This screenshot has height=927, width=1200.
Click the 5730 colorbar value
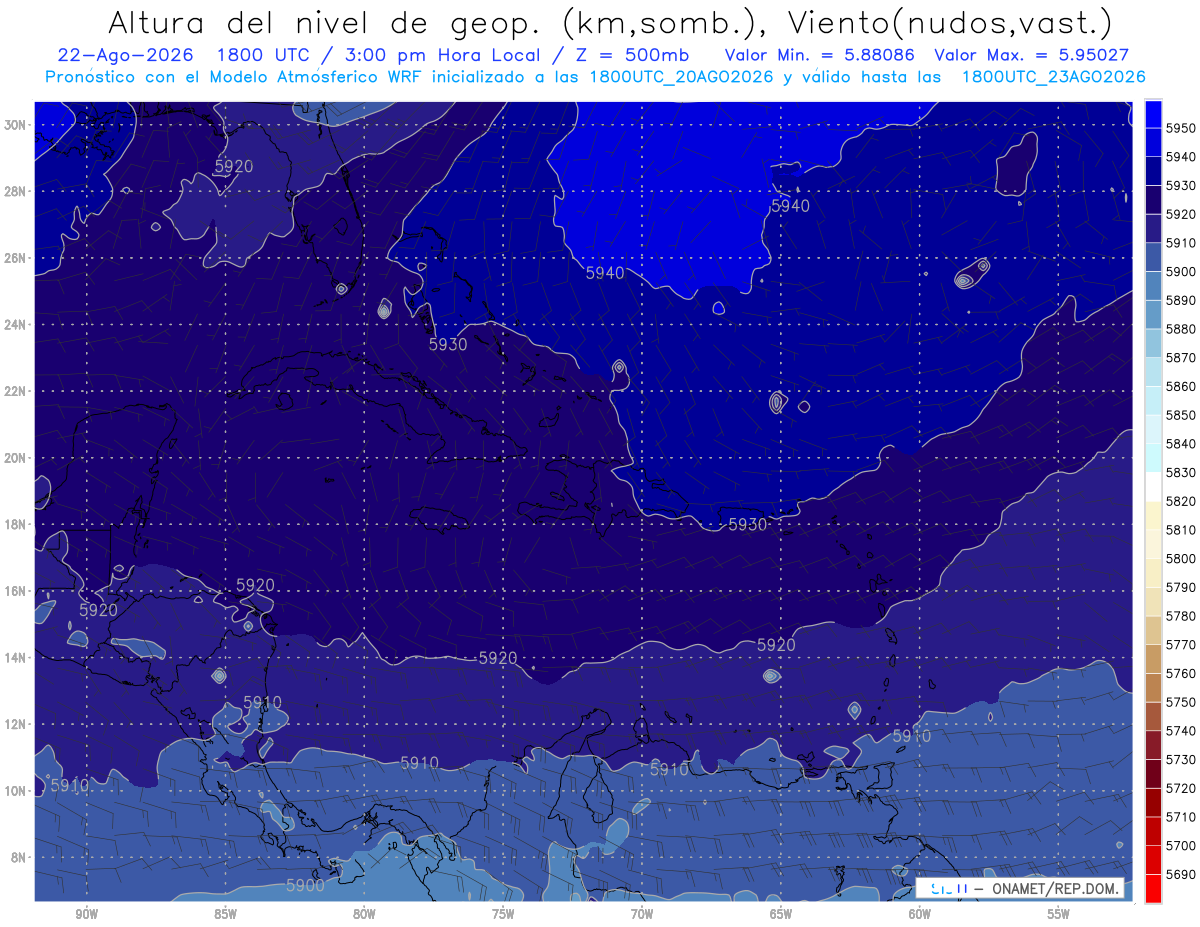[1181, 759]
